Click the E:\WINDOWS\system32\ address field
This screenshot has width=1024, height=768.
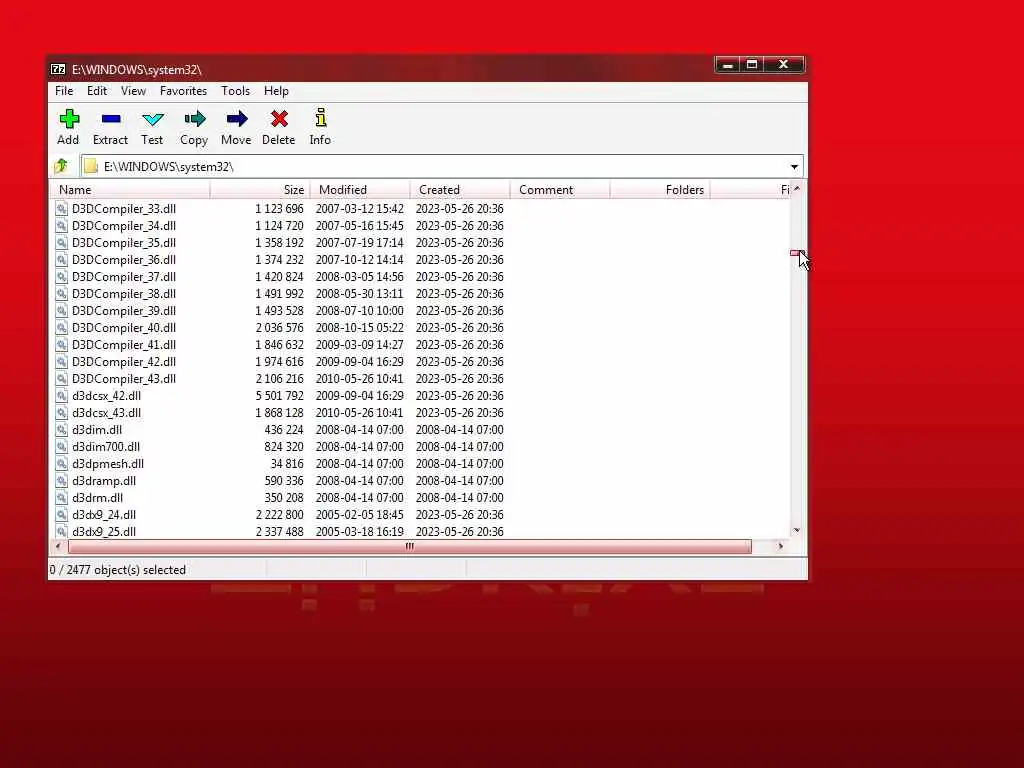442,167
